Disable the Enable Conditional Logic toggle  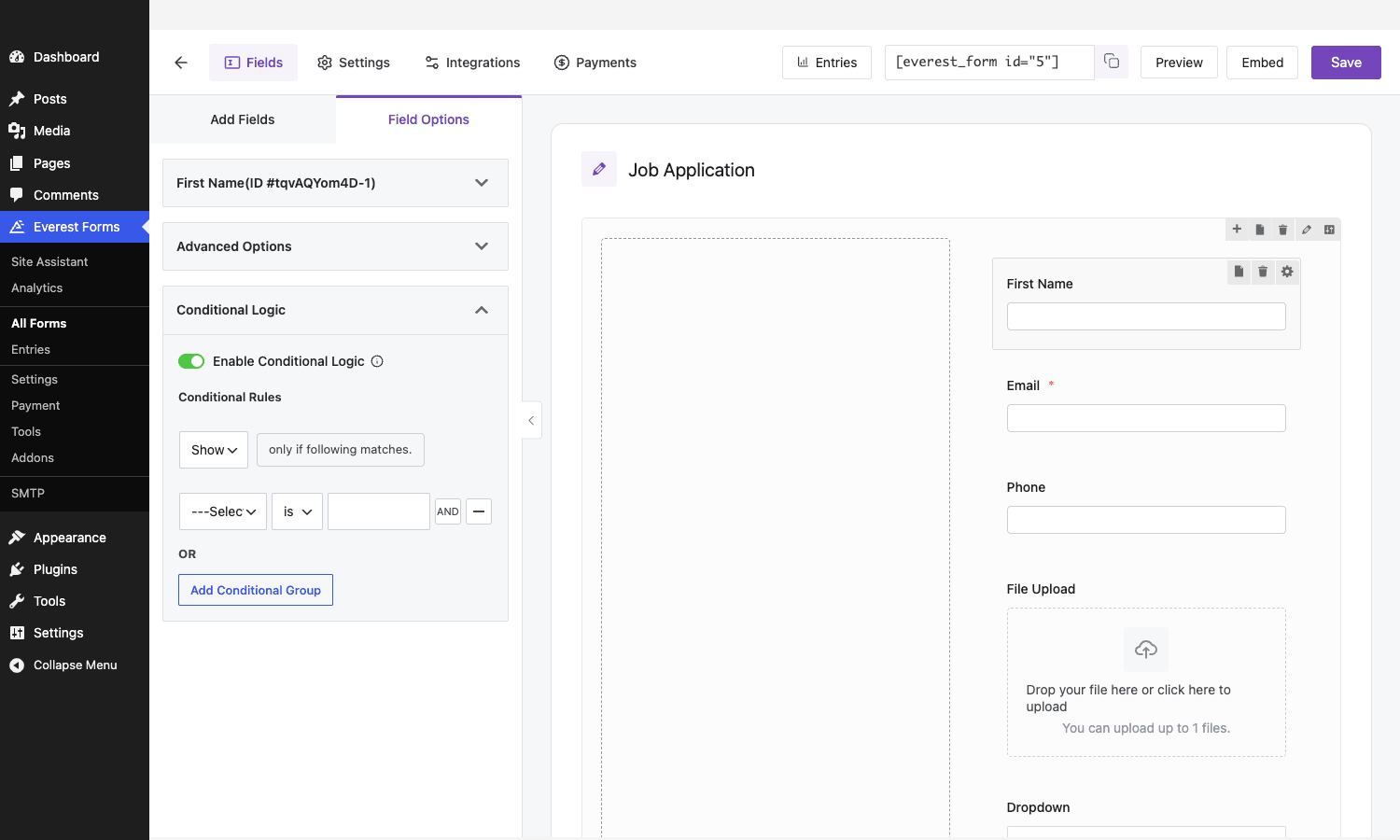coord(191,361)
